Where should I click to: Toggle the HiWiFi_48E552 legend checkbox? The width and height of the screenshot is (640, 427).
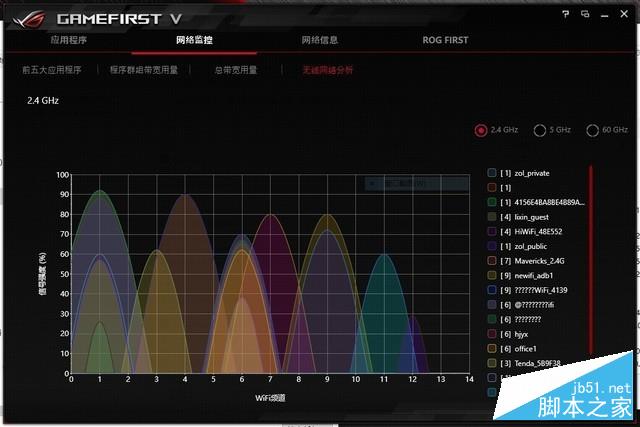492,231
